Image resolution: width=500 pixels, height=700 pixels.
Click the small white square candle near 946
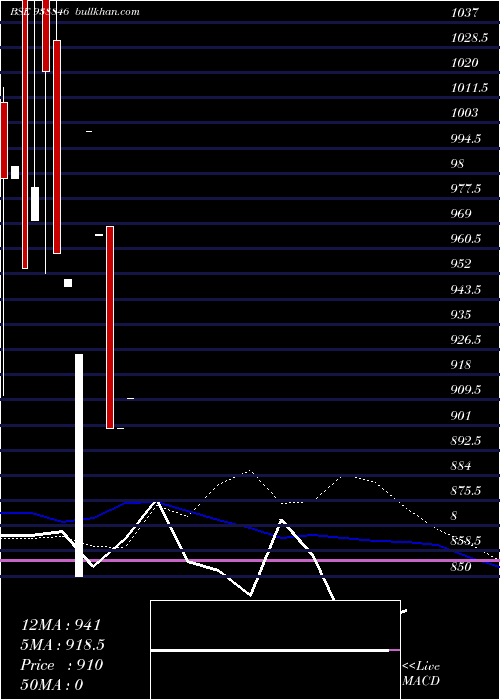click(68, 283)
